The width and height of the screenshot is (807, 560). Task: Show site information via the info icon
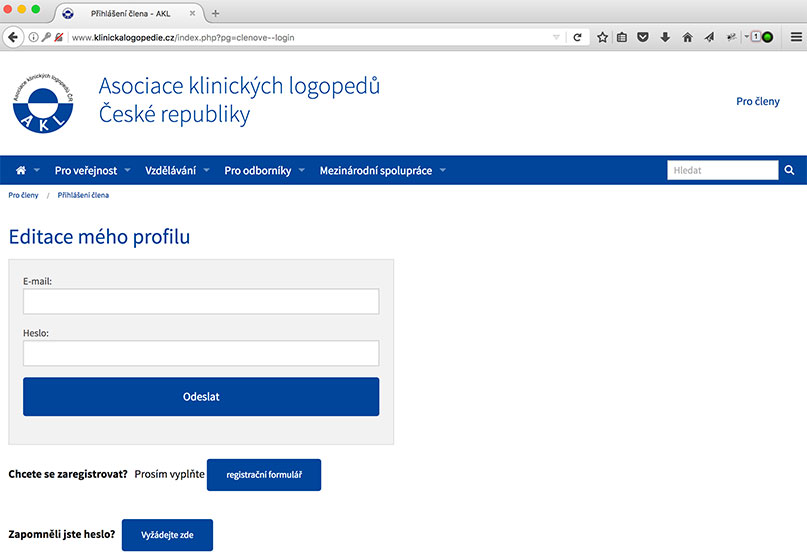point(33,37)
